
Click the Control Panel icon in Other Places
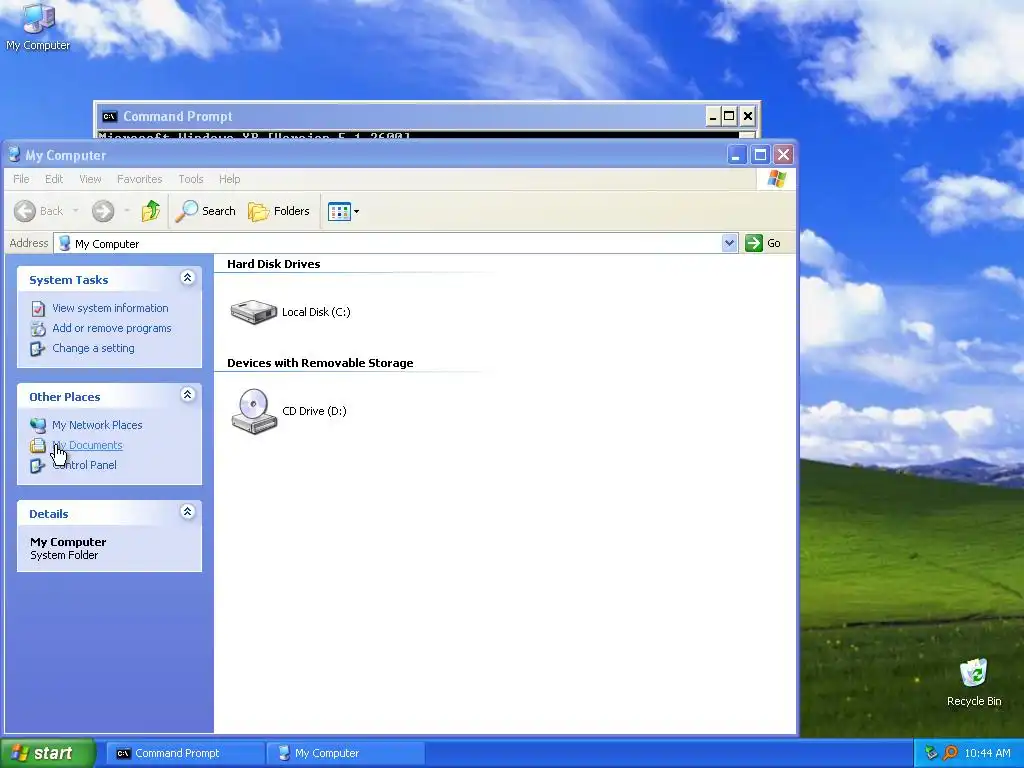click(38, 465)
